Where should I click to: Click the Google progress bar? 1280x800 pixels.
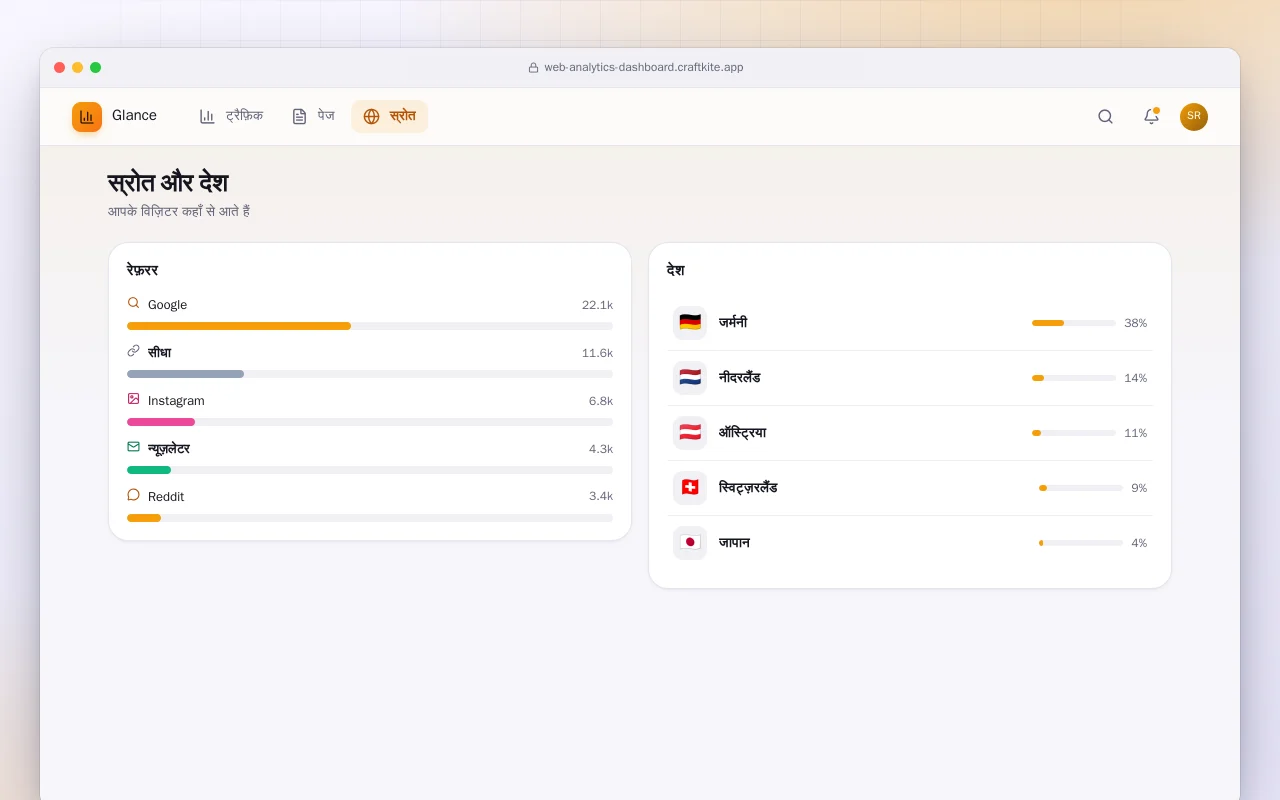(370, 326)
